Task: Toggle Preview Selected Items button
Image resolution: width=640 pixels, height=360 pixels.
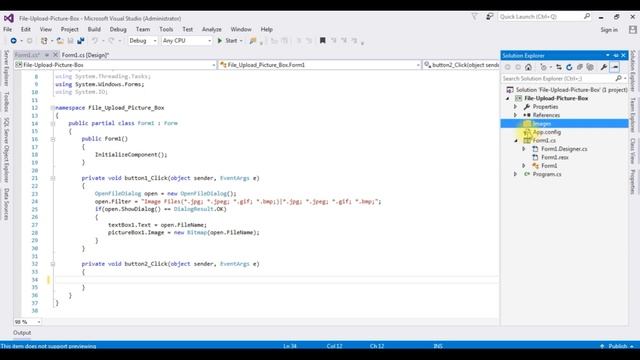Action: (x=615, y=67)
